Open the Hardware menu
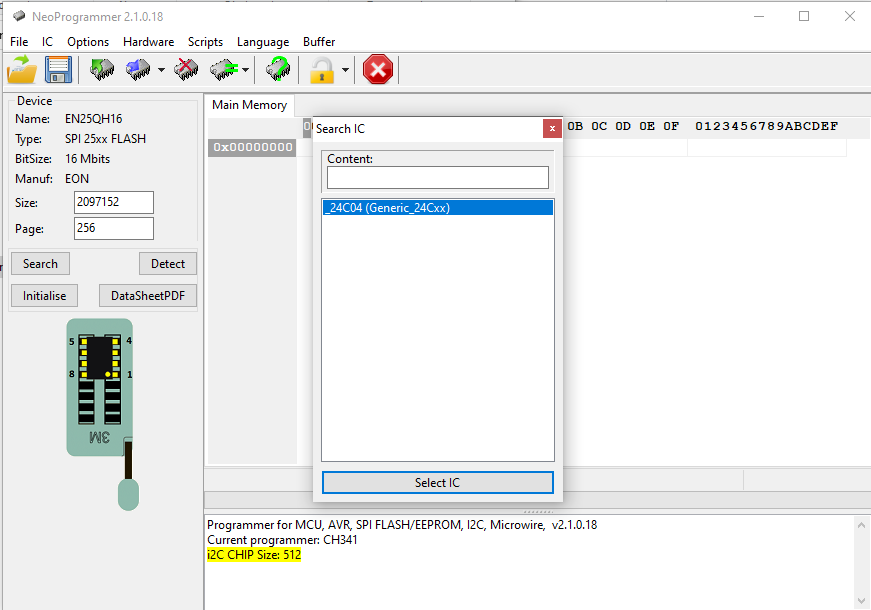This screenshot has height=610, width=871. click(148, 42)
